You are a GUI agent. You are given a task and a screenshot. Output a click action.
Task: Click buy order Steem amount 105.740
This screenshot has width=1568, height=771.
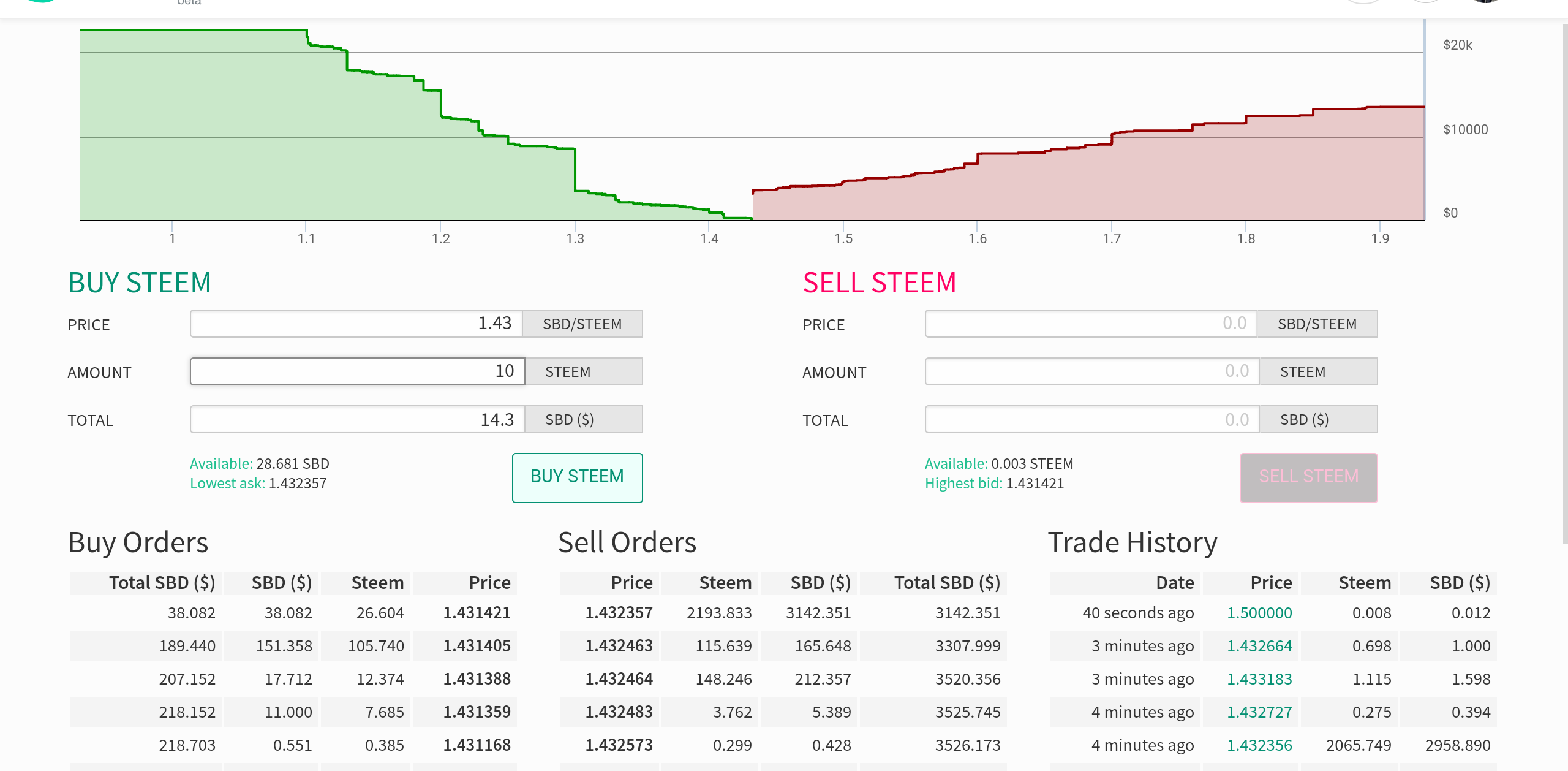376,646
